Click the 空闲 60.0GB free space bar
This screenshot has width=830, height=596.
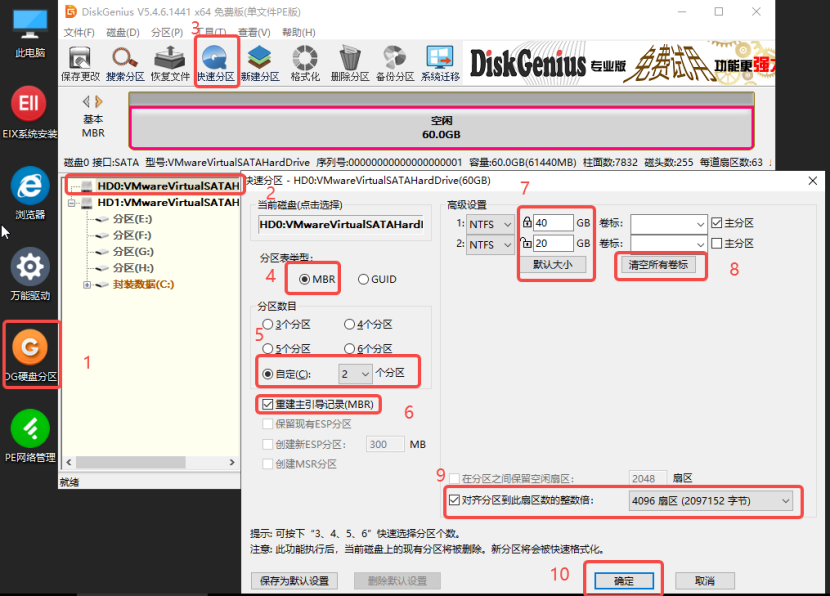441,128
